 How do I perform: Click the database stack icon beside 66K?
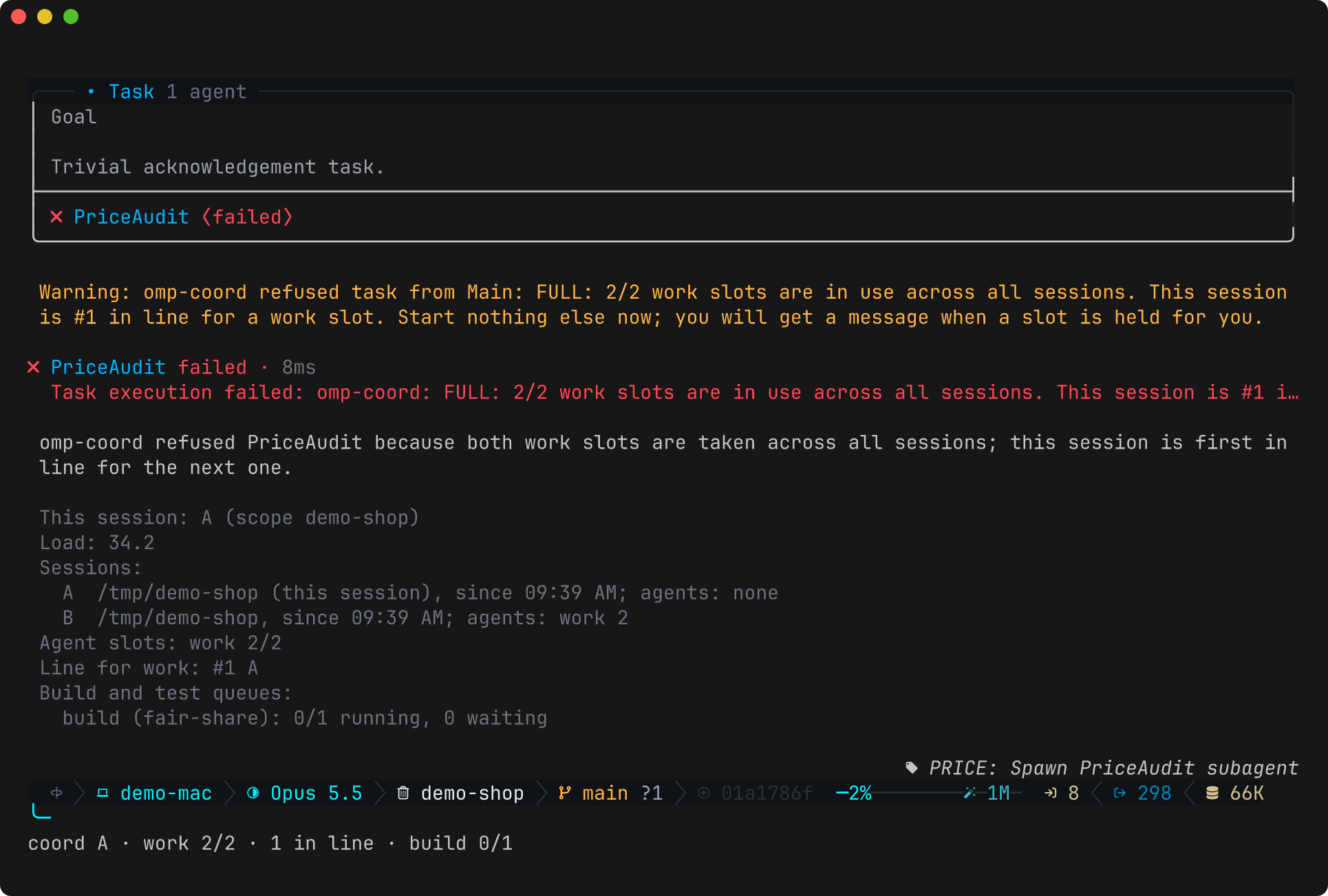pyautogui.click(x=1212, y=793)
